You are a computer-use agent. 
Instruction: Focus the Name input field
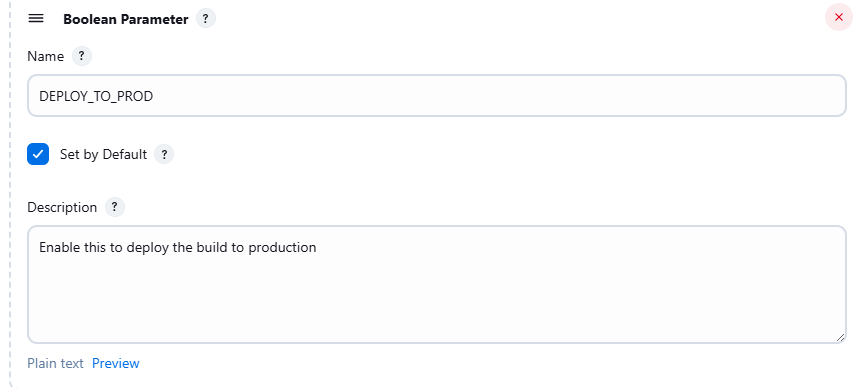point(437,95)
